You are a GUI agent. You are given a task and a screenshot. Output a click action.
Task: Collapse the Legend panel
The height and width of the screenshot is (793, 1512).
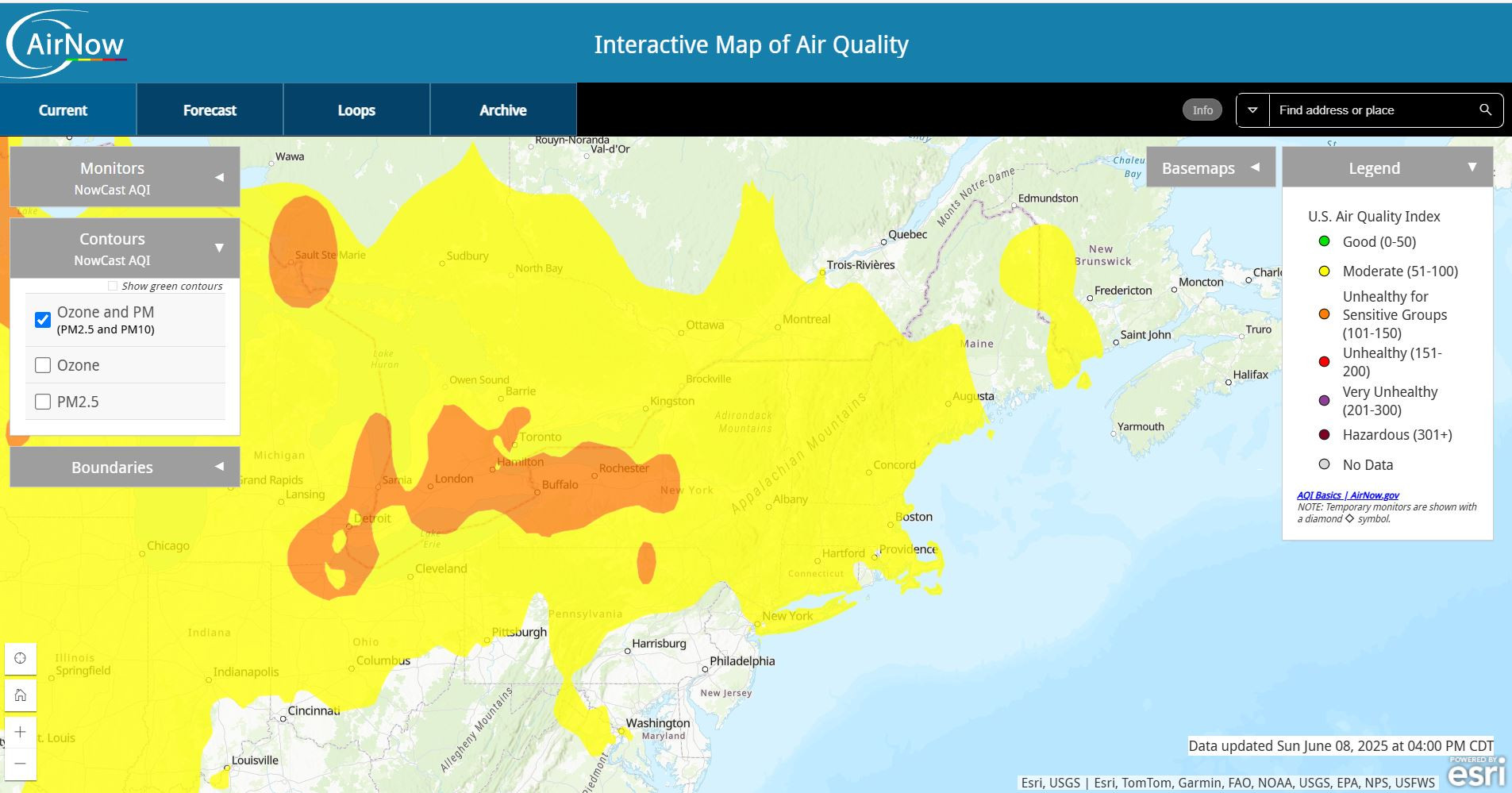click(x=1387, y=167)
